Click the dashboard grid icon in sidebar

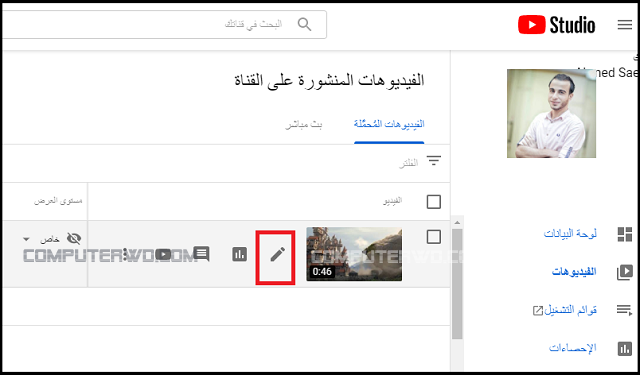pyautogui.click(x=624, y=234)
